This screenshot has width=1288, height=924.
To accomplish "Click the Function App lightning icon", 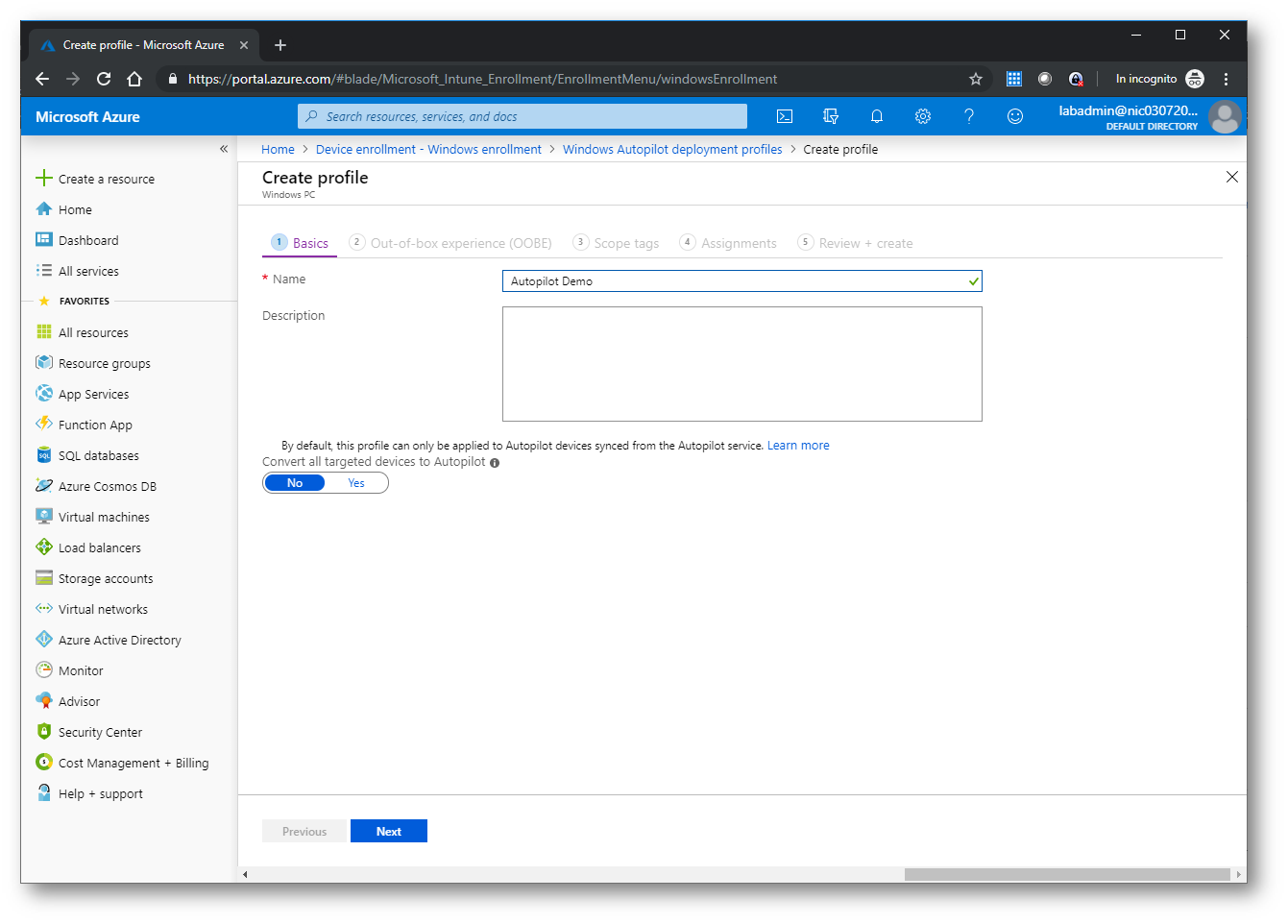I will click(x=44, y=424).
